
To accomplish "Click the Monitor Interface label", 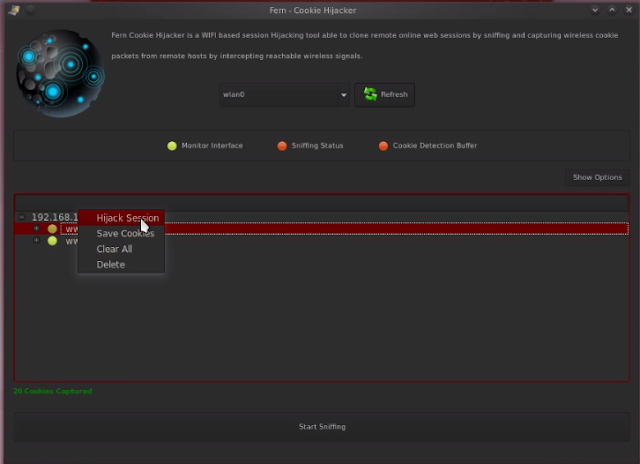I will coord(212,146).
